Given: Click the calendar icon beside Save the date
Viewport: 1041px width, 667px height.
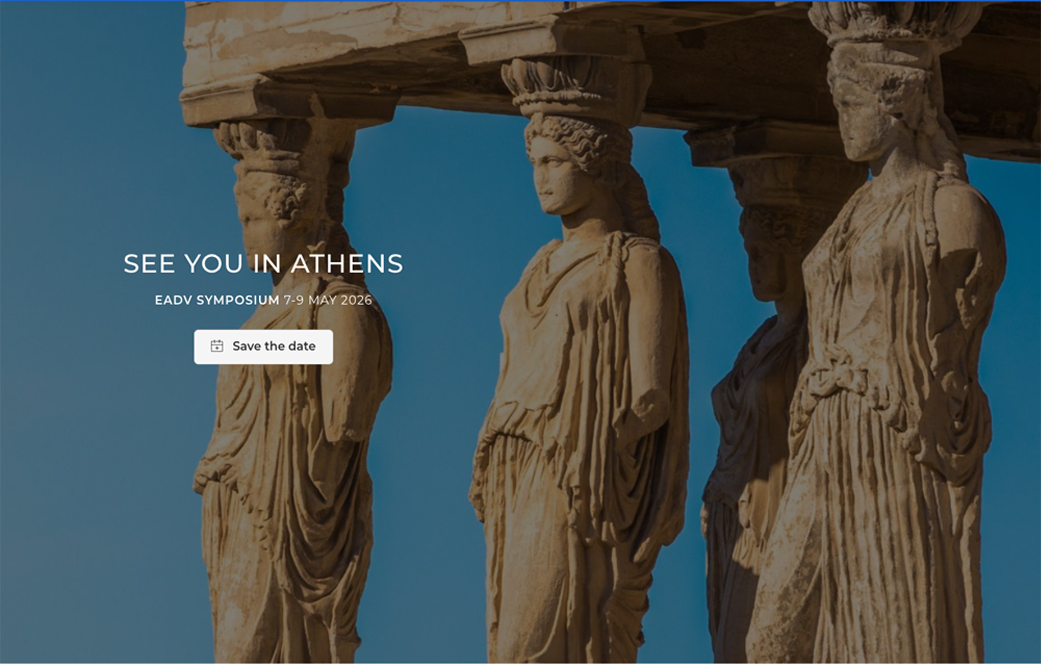Looking at the screenshot, I should pos(216,346).
